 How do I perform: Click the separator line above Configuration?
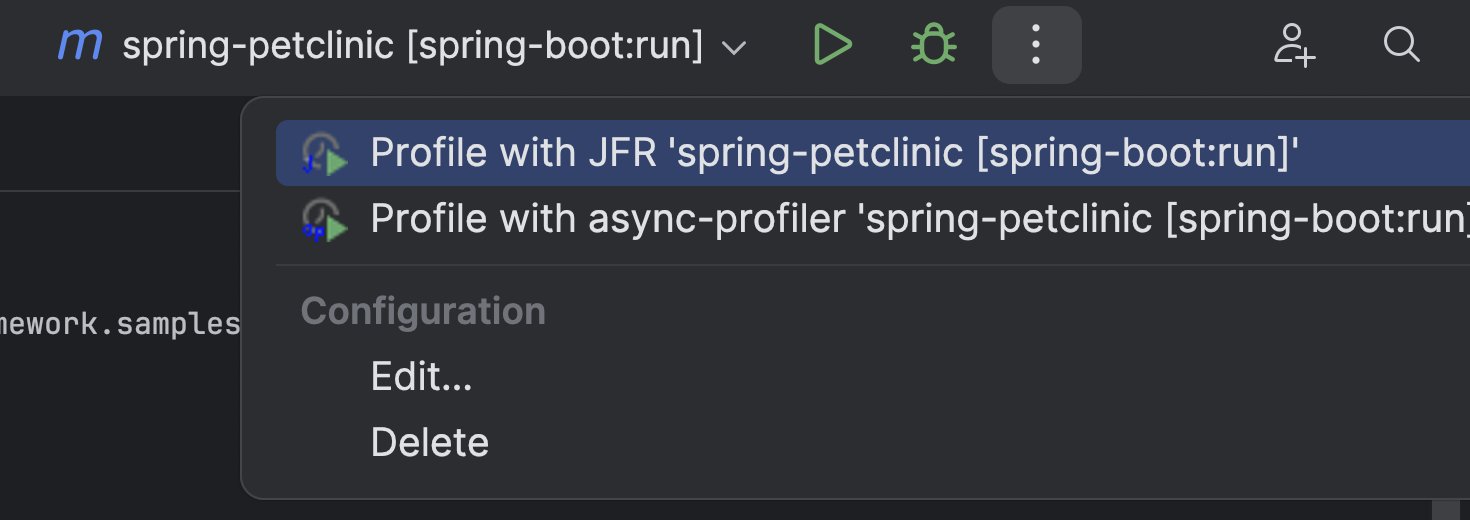coord(873,266)
